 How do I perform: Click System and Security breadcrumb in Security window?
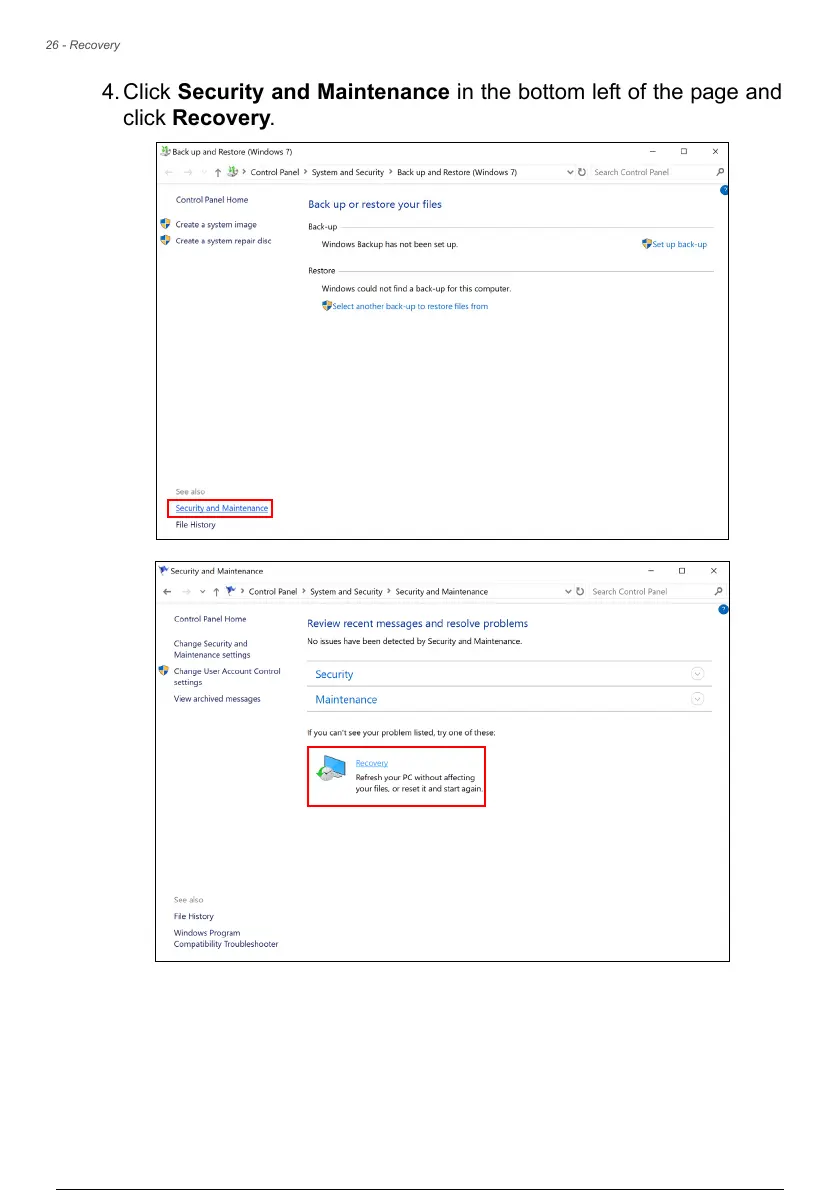(346, 591)
